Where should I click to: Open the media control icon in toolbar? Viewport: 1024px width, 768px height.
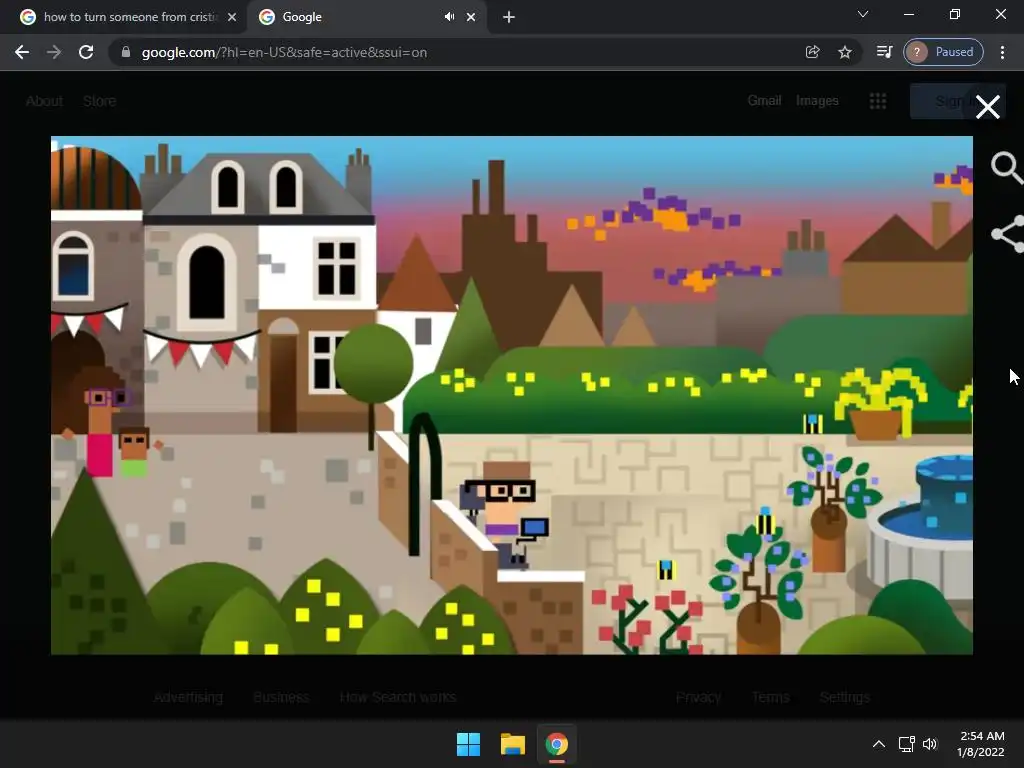(x=884, y=52)
